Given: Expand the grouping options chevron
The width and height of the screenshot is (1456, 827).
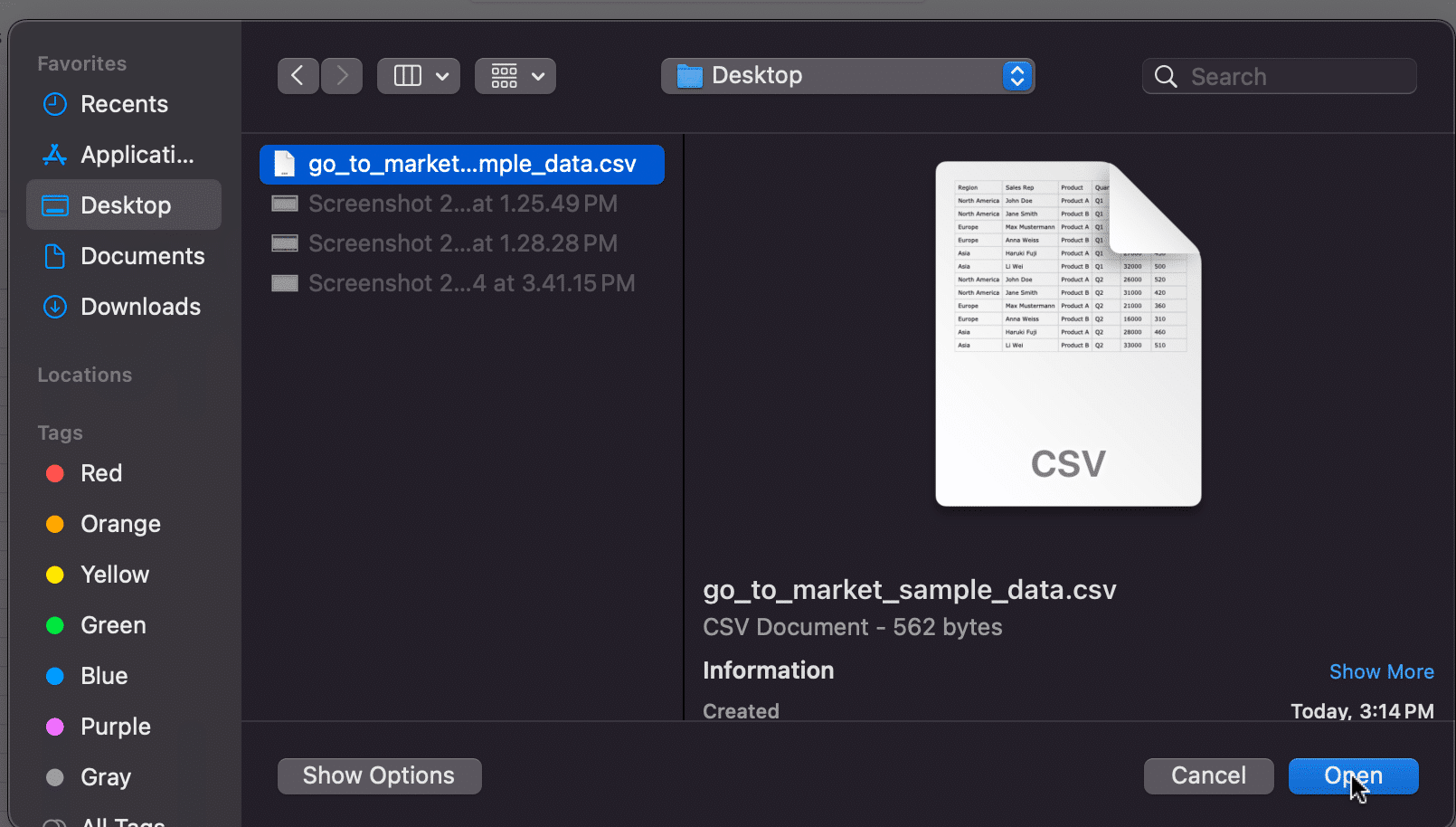Looking at the screenshot, I should [x=538, y=76].
